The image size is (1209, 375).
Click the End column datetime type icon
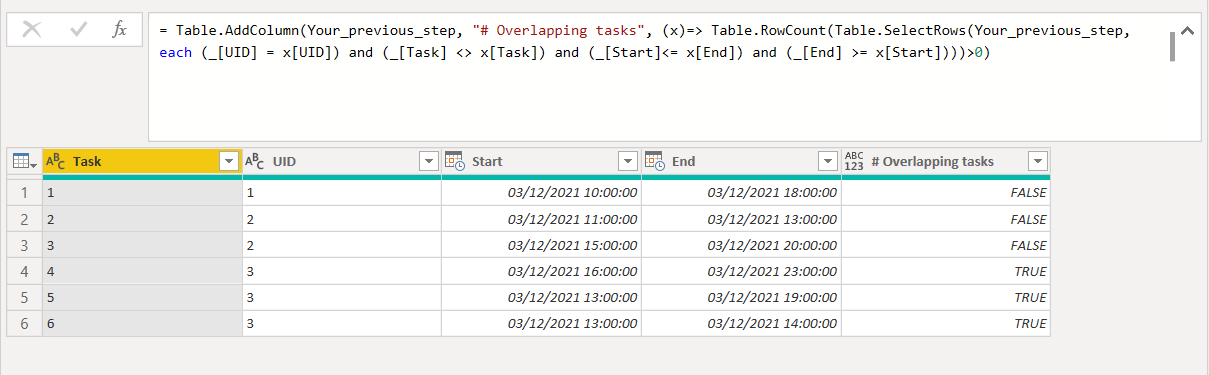(x=656, y=161)
